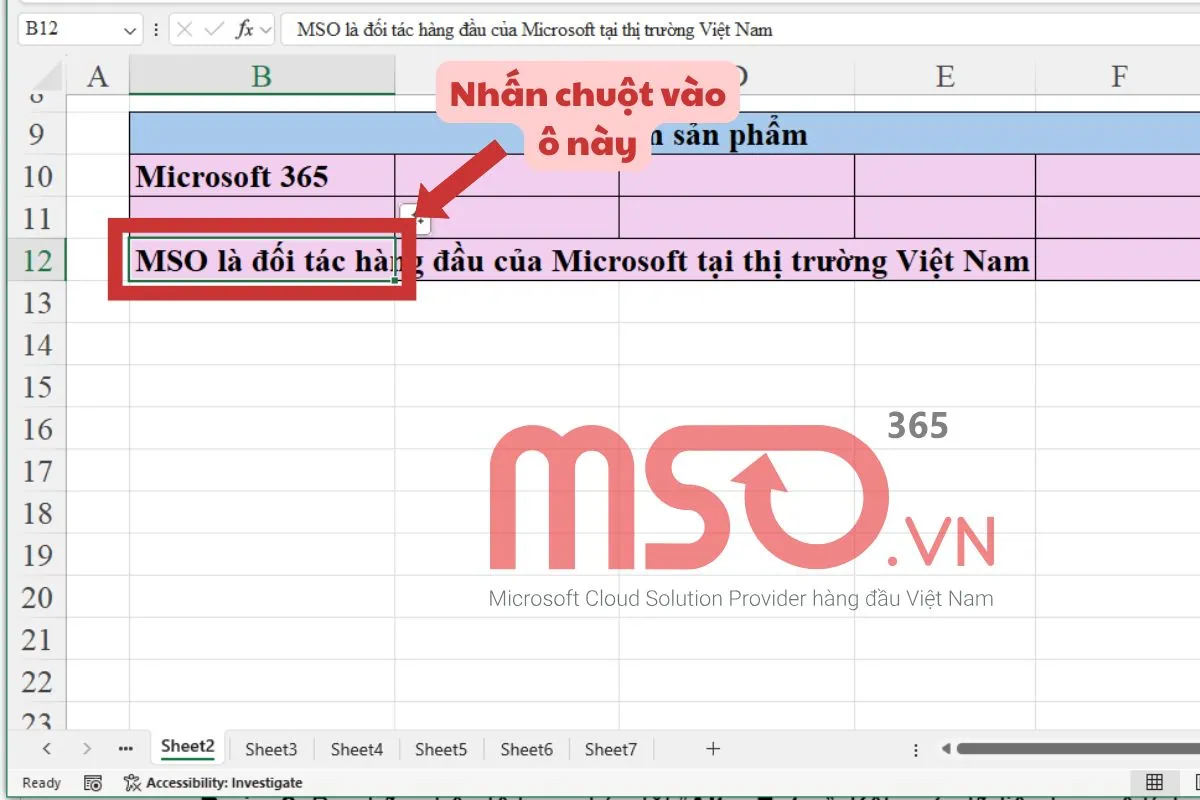Select column E header
This screenshot has height=800, width=1200.
[x=945, y=76]
